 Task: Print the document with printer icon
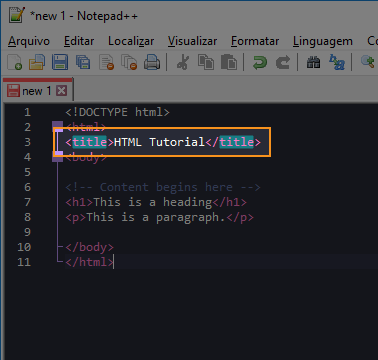click(x=152, y=62)
